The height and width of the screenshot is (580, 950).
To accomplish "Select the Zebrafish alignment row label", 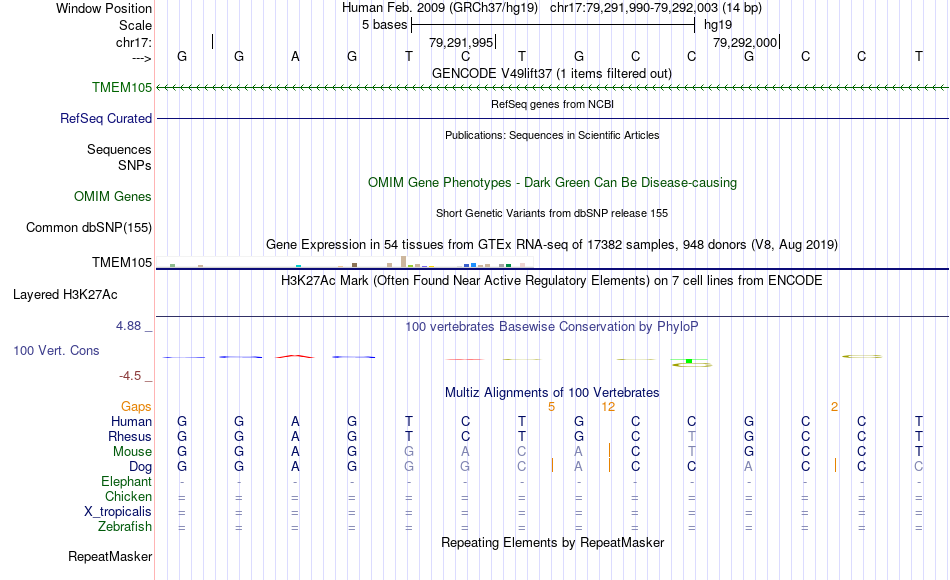I will (x=125, y=526).
